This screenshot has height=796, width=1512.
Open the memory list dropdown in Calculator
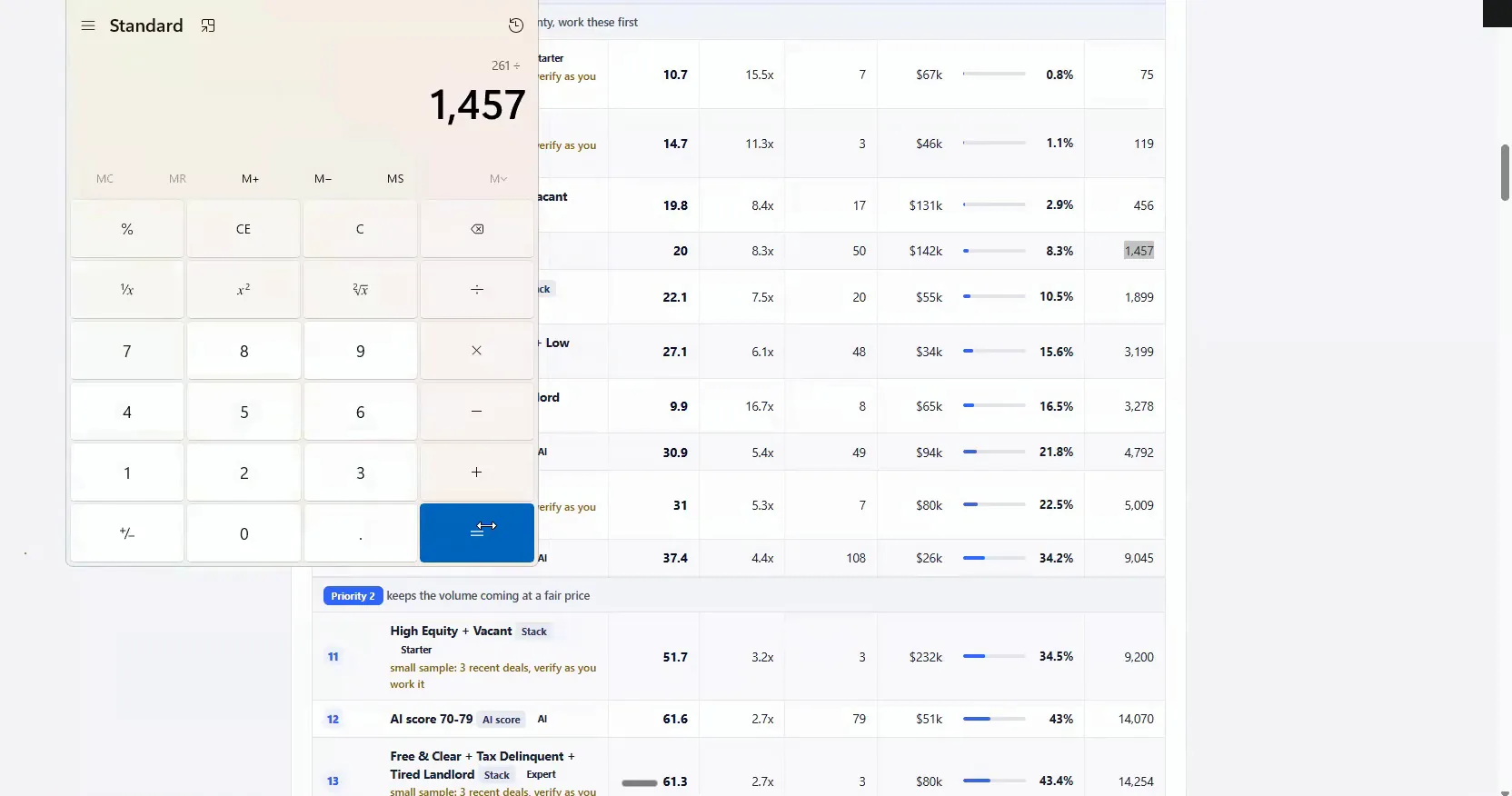(x=498, y=179)
